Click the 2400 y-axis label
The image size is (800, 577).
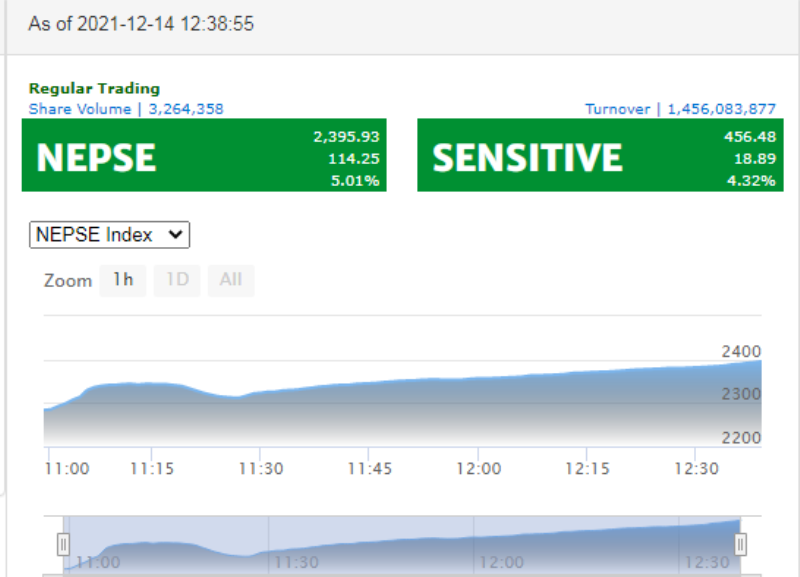tap(741, 352)
